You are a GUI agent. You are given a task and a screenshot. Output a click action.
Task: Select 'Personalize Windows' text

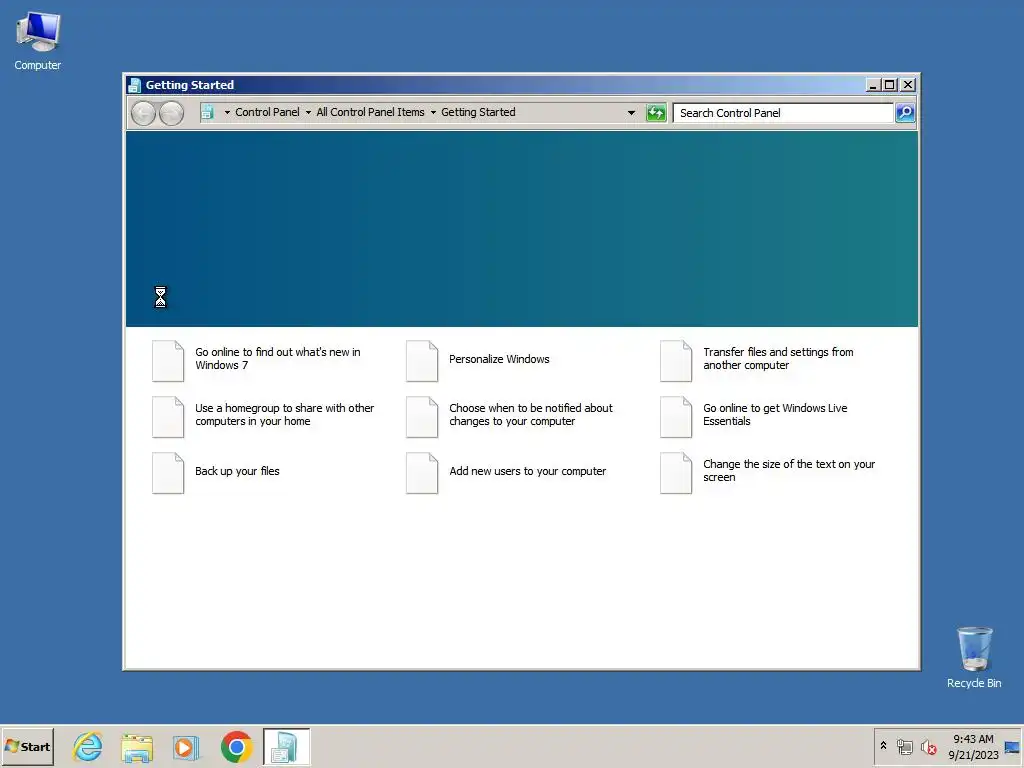coord(499,359)
